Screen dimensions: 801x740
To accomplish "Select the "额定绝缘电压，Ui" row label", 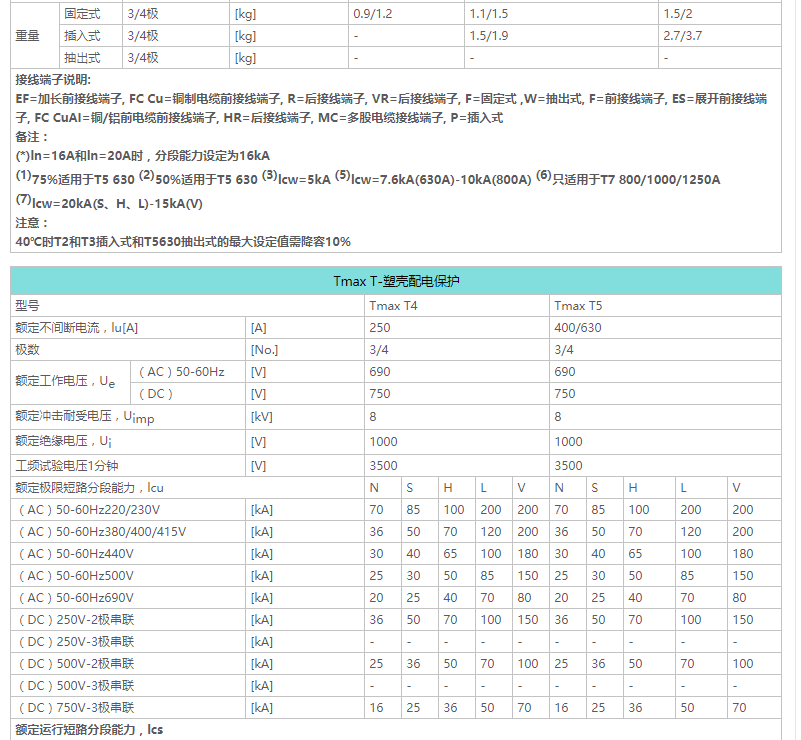I will pos(64,441).
